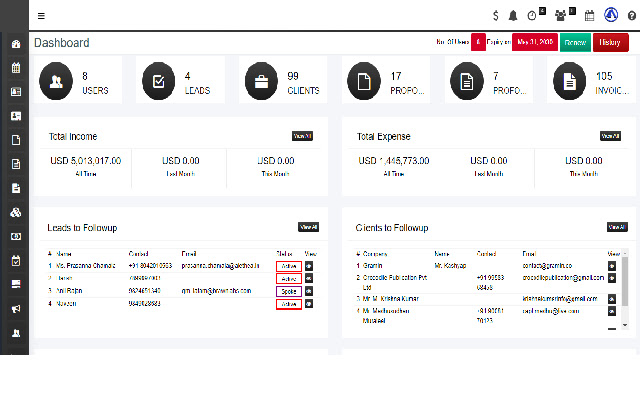
Task: Click the purple Spoke status badge
Action: tap(289, 291)
